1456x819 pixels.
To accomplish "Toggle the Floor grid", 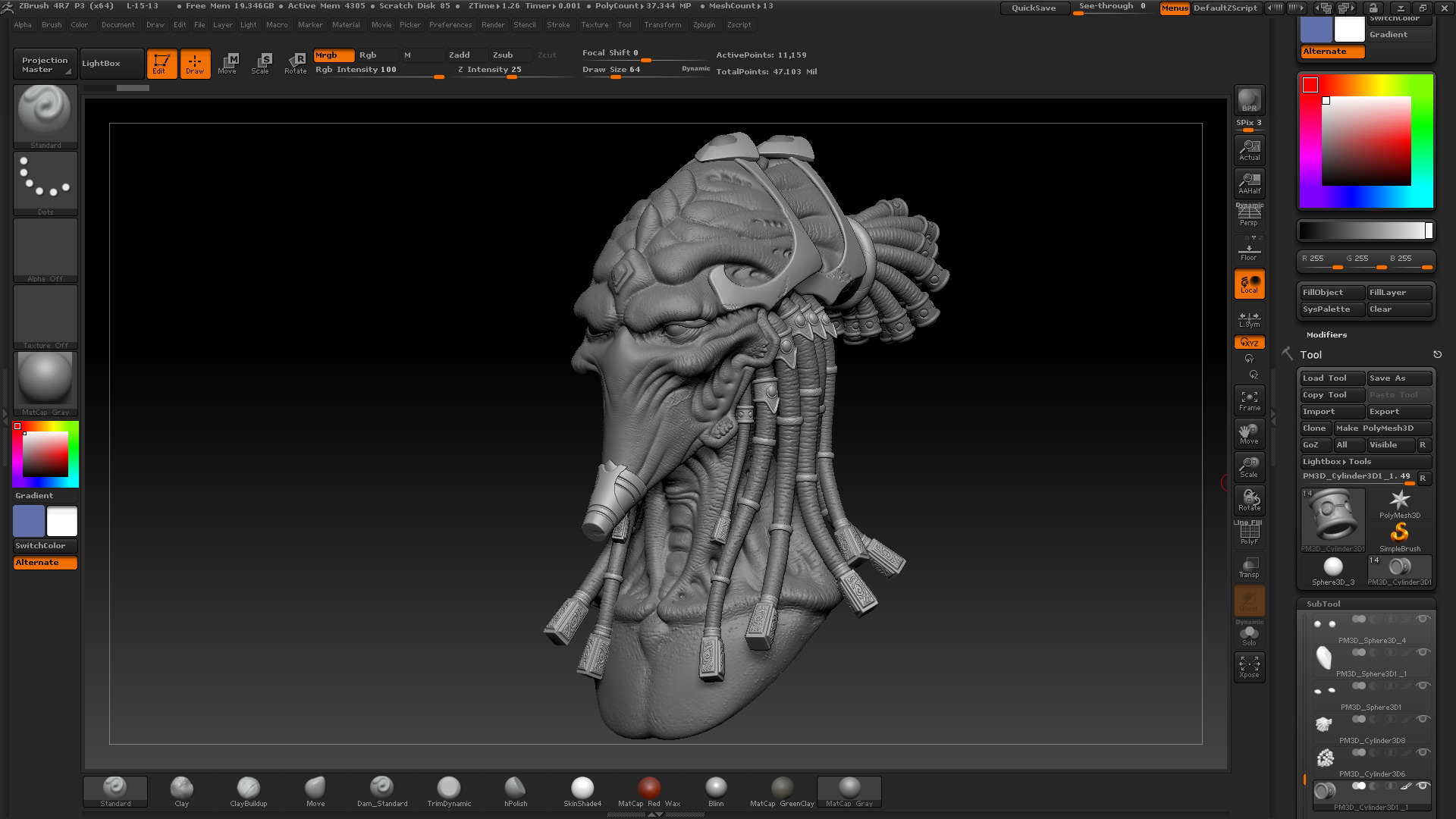I will 1249,249.
